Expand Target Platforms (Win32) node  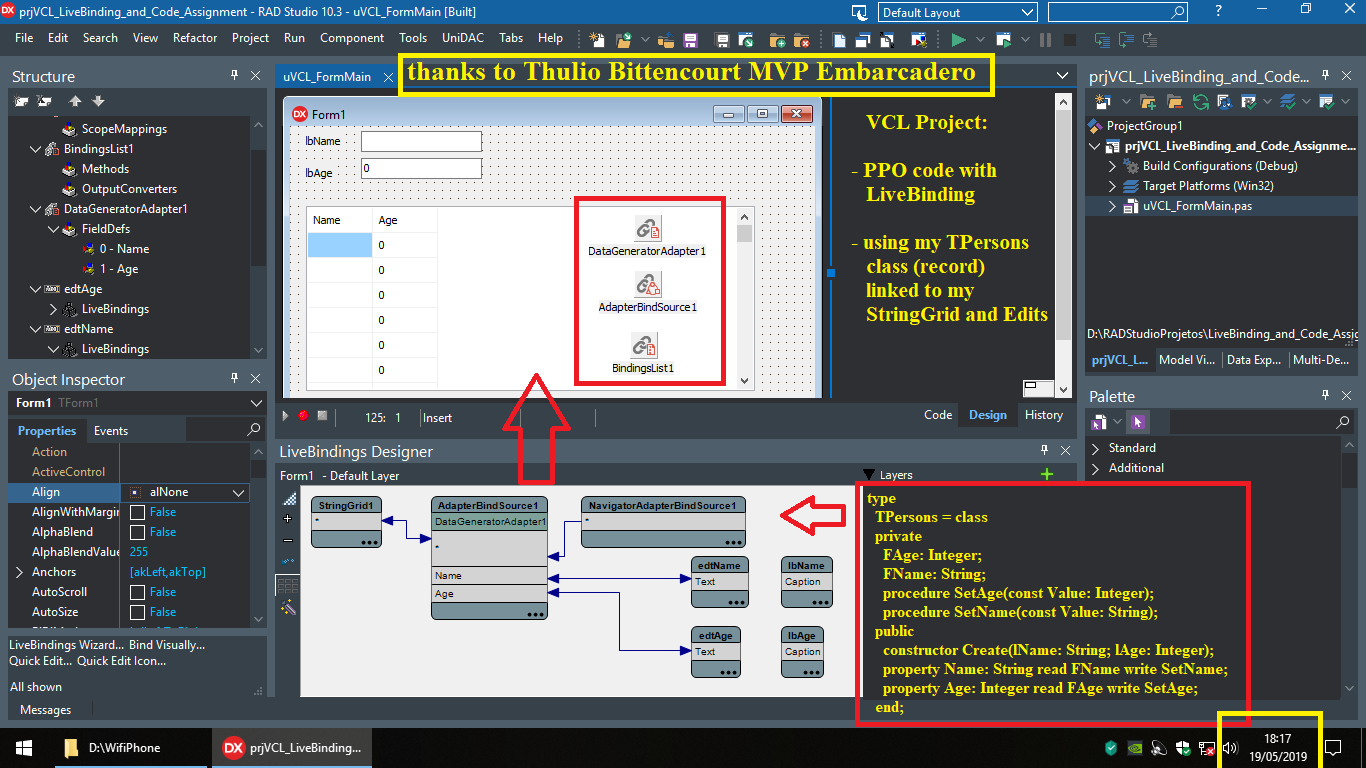coord(1113,186)
